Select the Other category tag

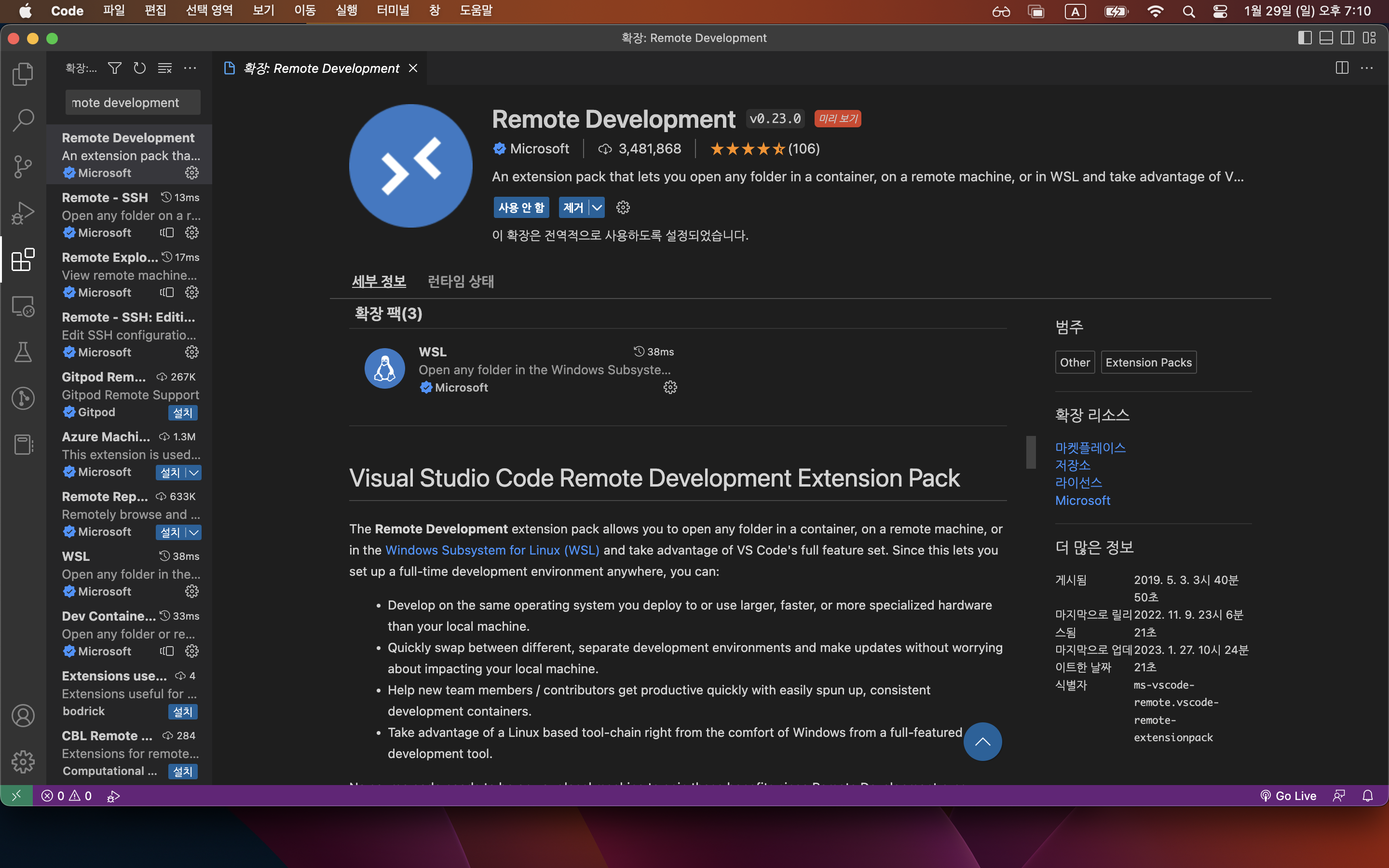pyautogui.click(x=1075, y=362)
